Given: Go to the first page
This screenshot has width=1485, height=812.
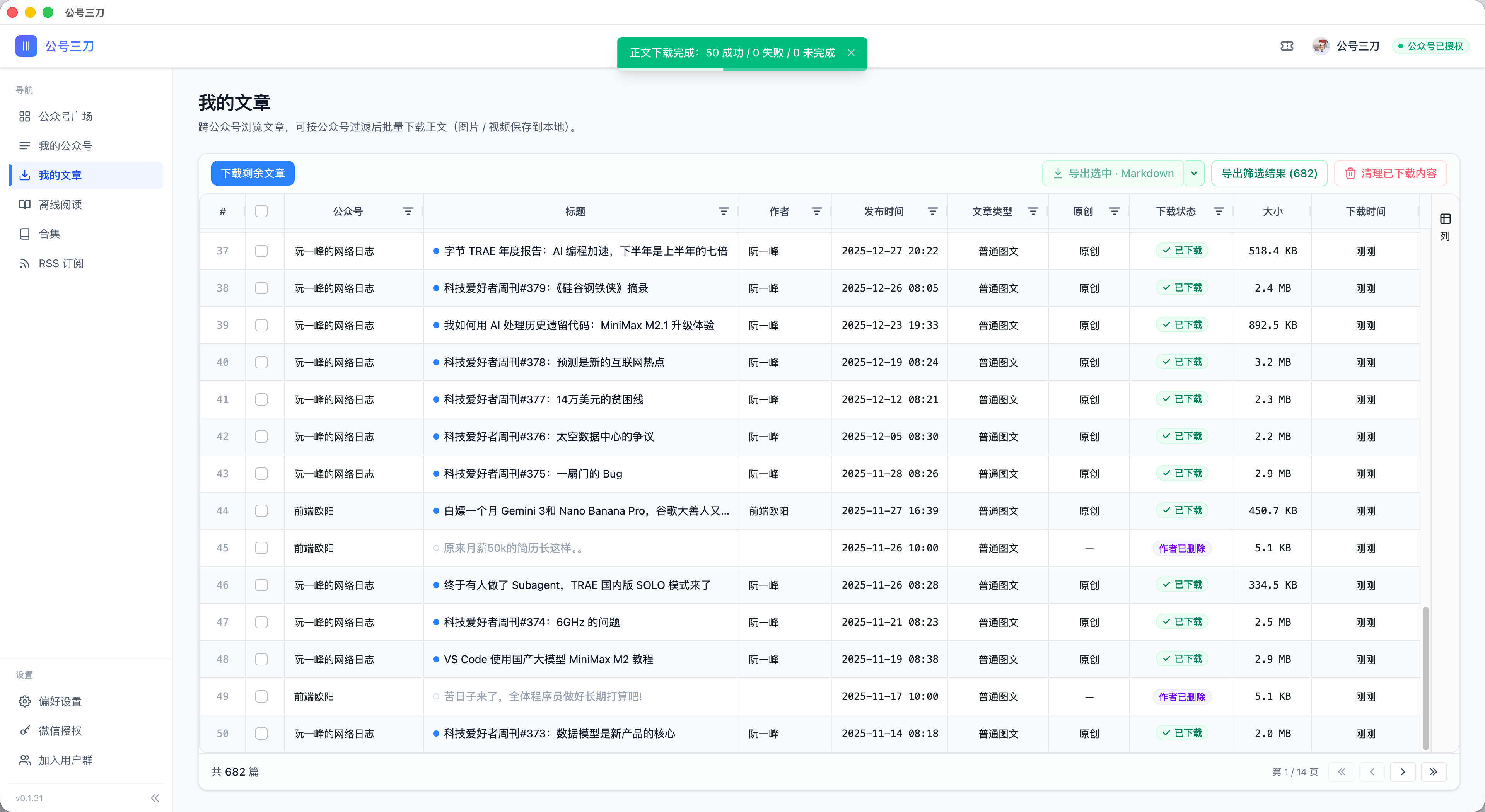Looking at the screenshot, I should (1342, 772).
